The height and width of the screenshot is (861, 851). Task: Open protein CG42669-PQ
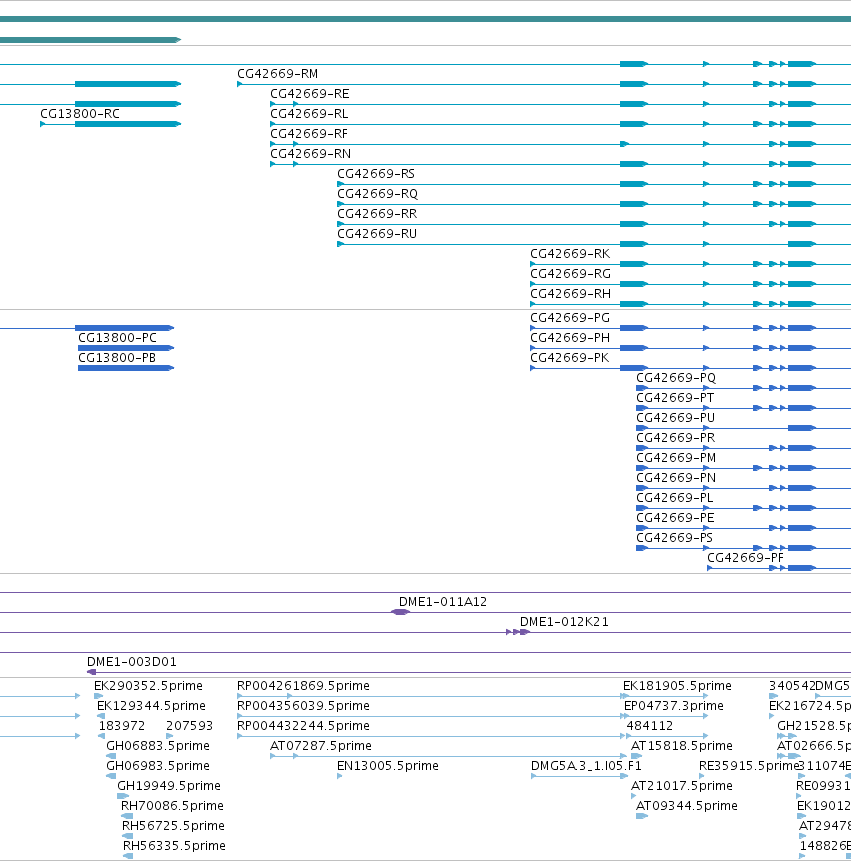coord(676,378)
